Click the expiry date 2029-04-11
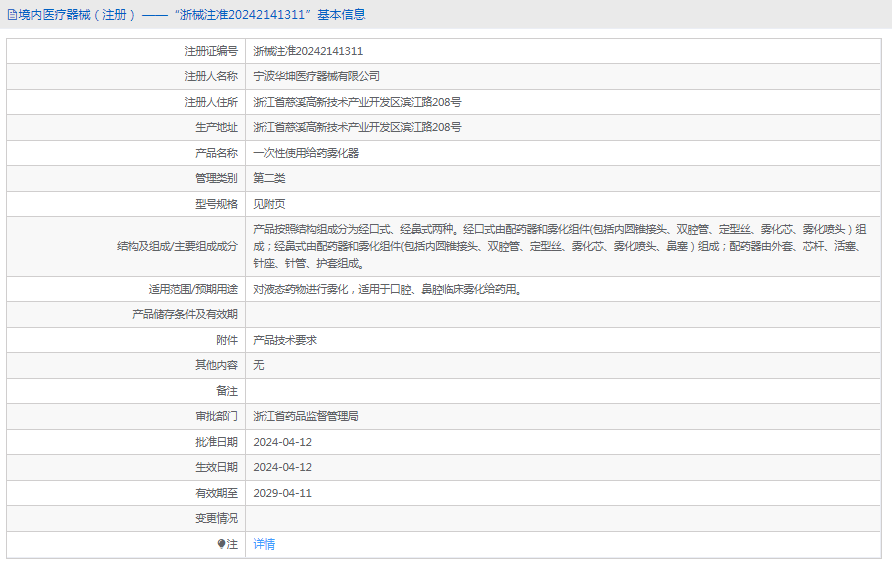Viewport: 892px width, 568px height. click(283, 493)
